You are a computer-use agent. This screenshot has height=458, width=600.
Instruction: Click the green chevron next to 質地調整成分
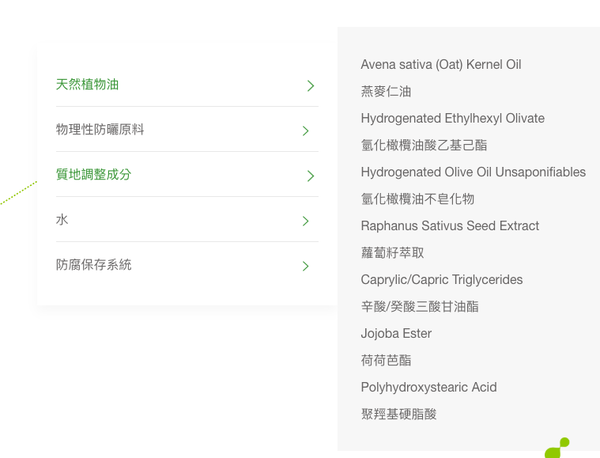click(310, 176)
